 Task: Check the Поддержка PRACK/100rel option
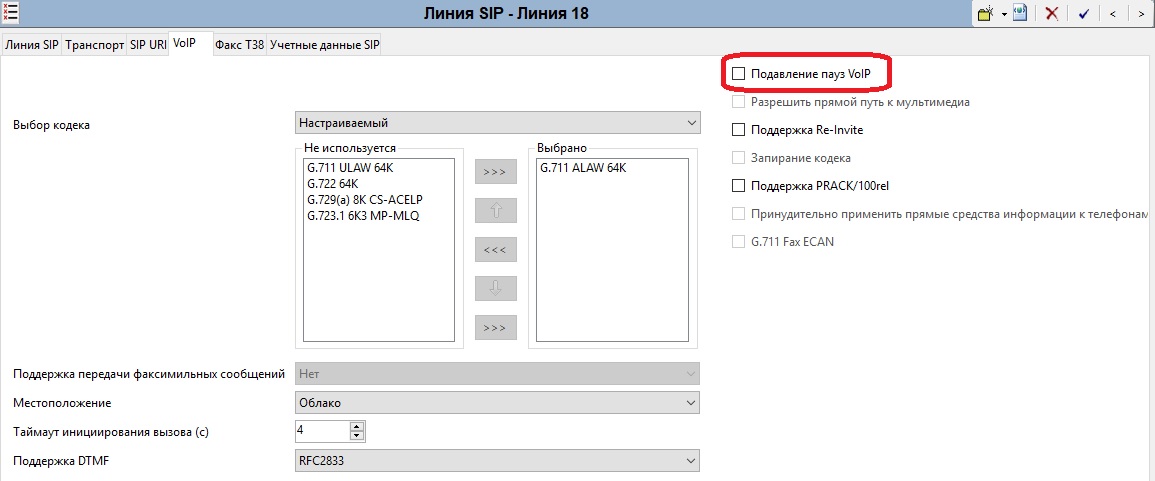click(739, 186)
